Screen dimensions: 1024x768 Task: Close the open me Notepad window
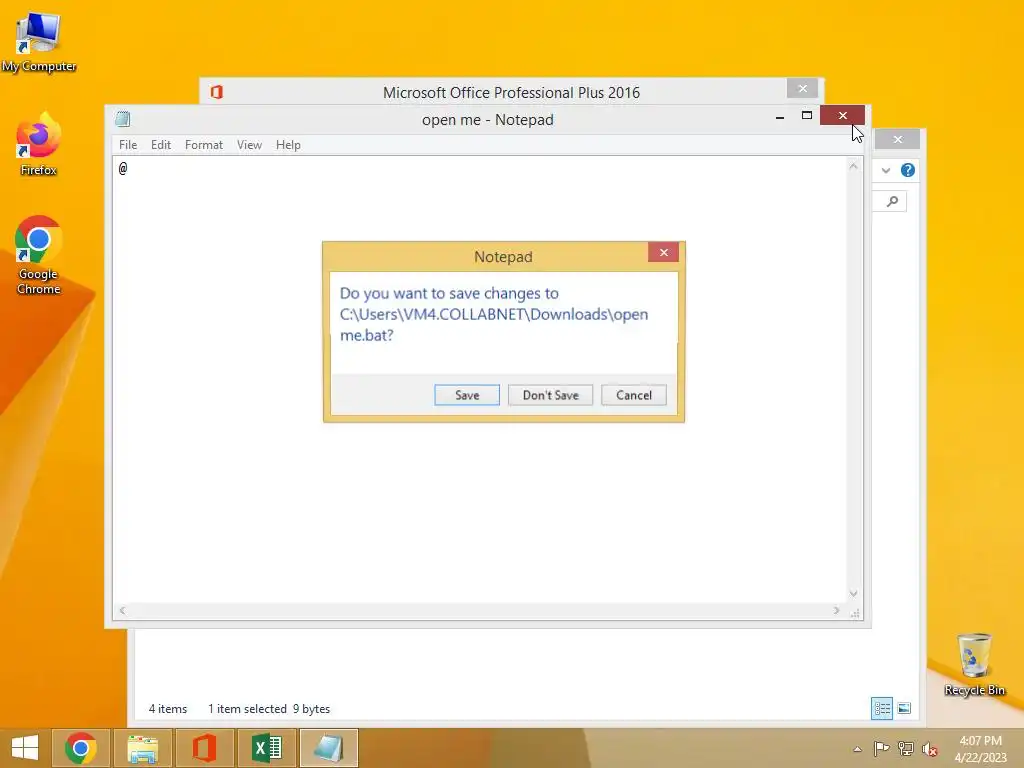pos(842,116)
